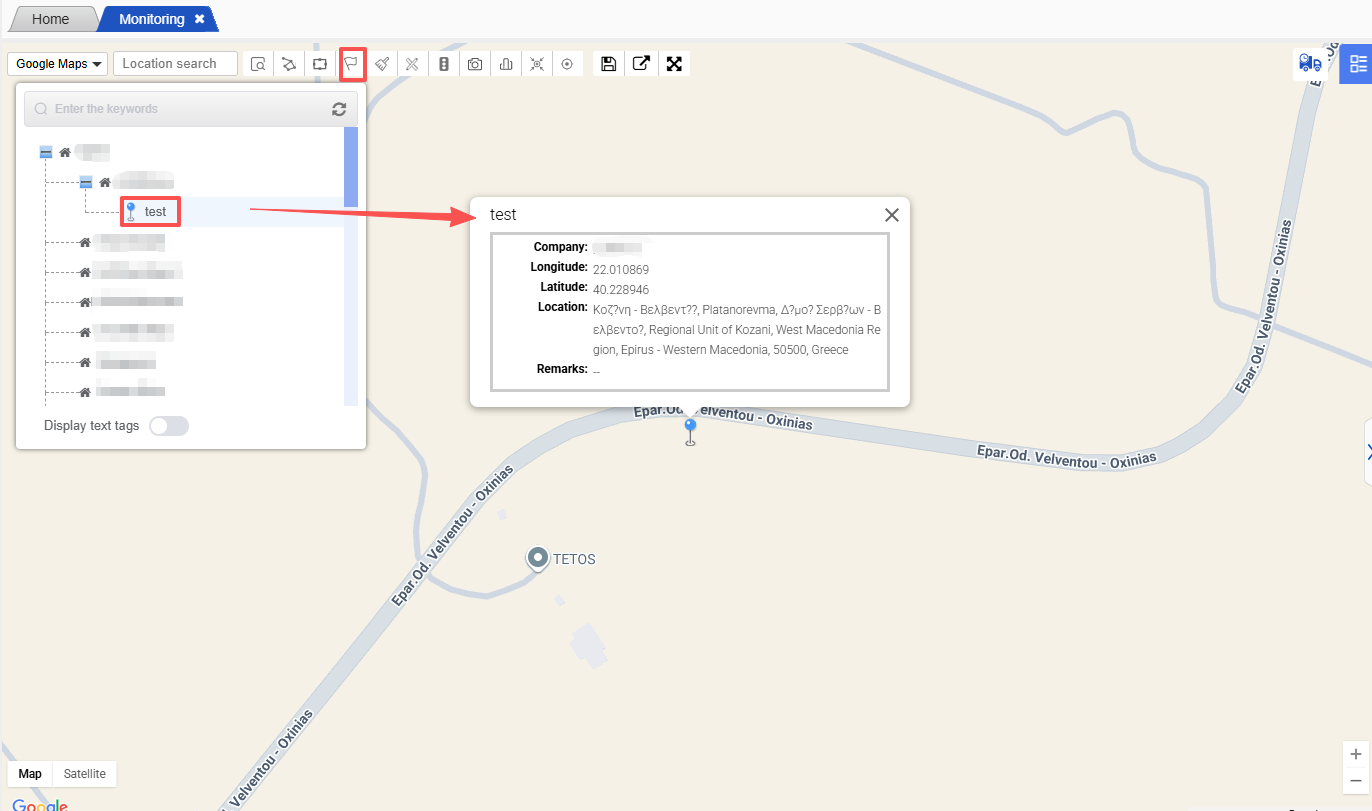Click the map zoom in plus button
The image size is (1372, 811).
(x=1355, y=754)
